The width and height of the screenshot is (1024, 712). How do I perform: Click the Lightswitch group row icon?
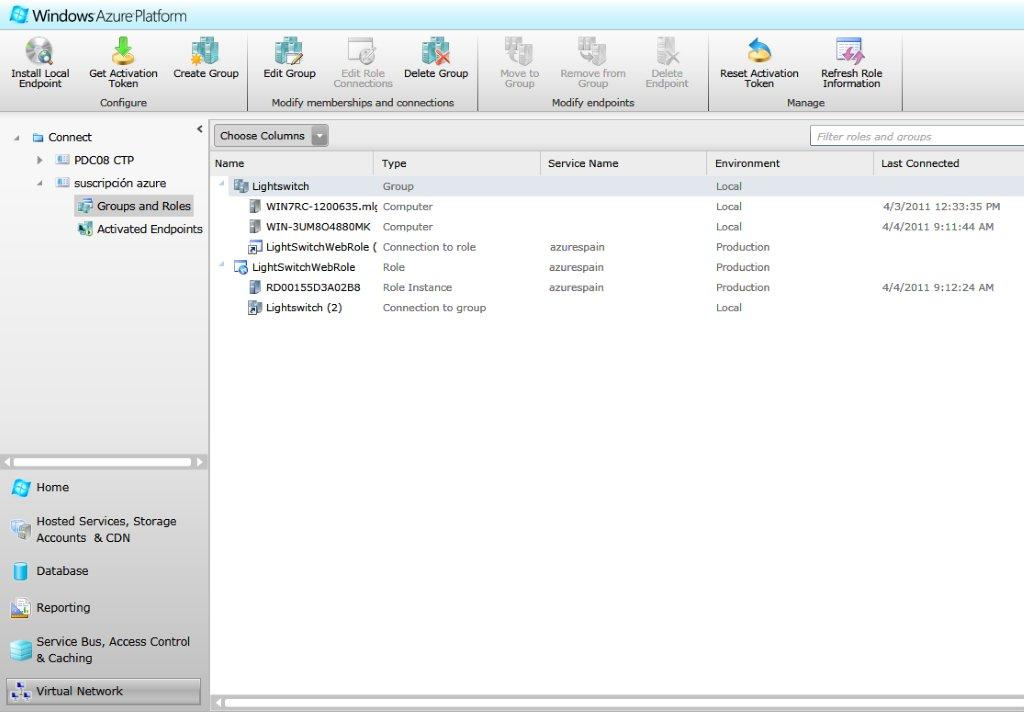click(x=241, y=186)
